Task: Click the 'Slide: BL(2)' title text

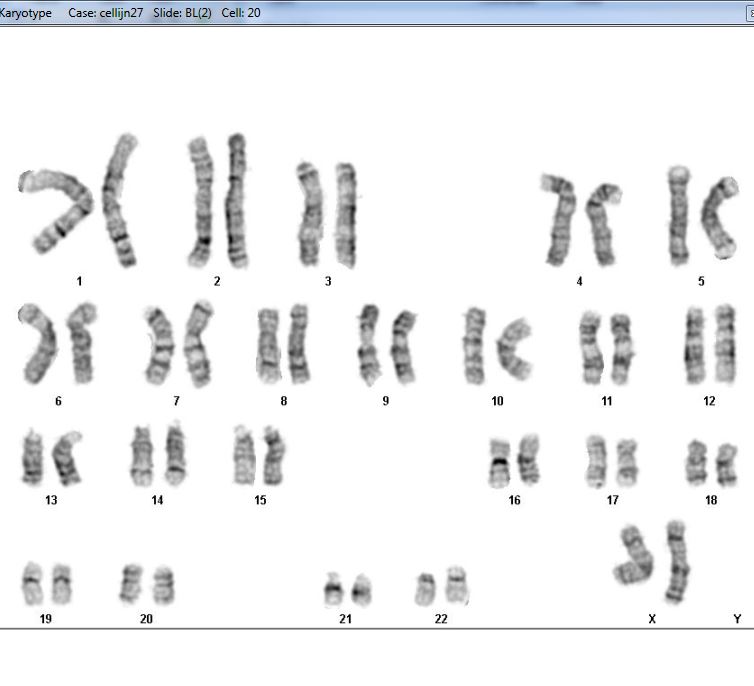Action: 182,13
